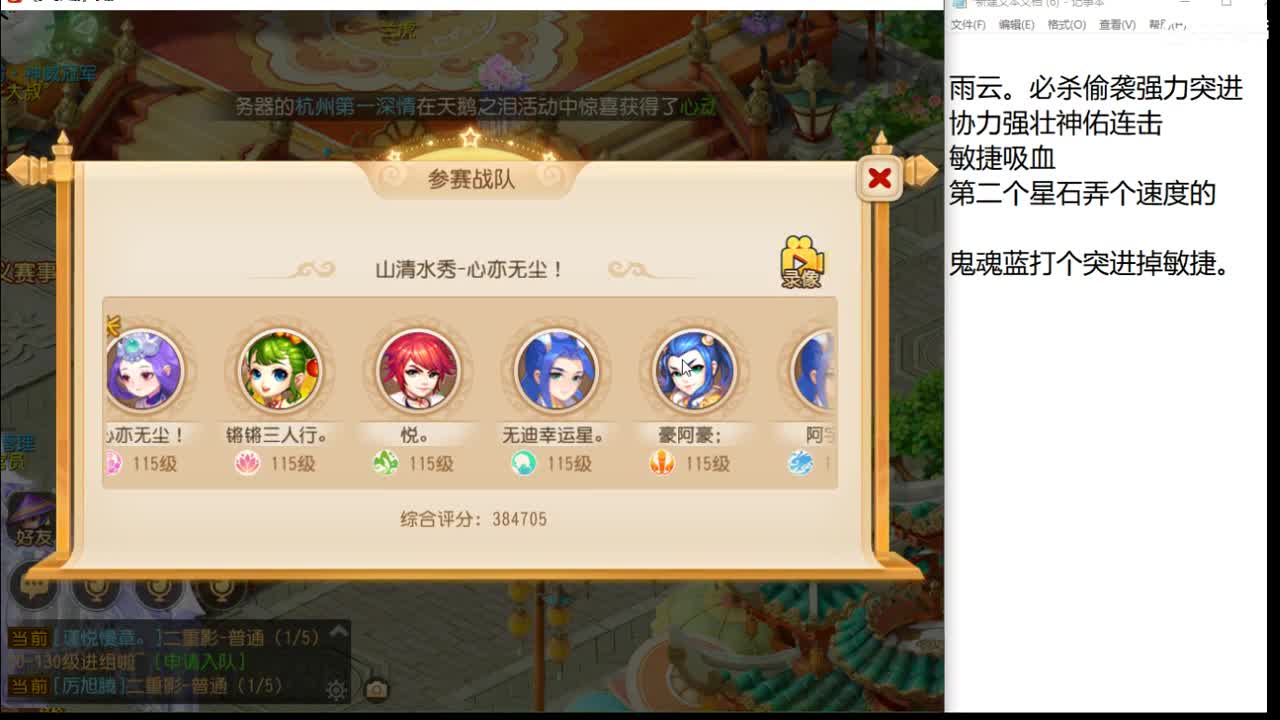Open chat settings gear icon

click(336, 690)
